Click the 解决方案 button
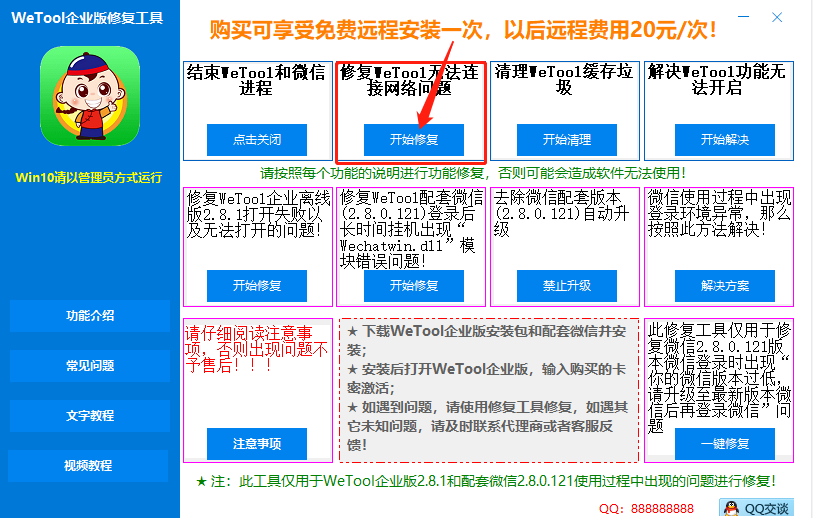Image resolution: width=813 pixels, height=518 pixels. pyautogui.click(x=725, y=286)
